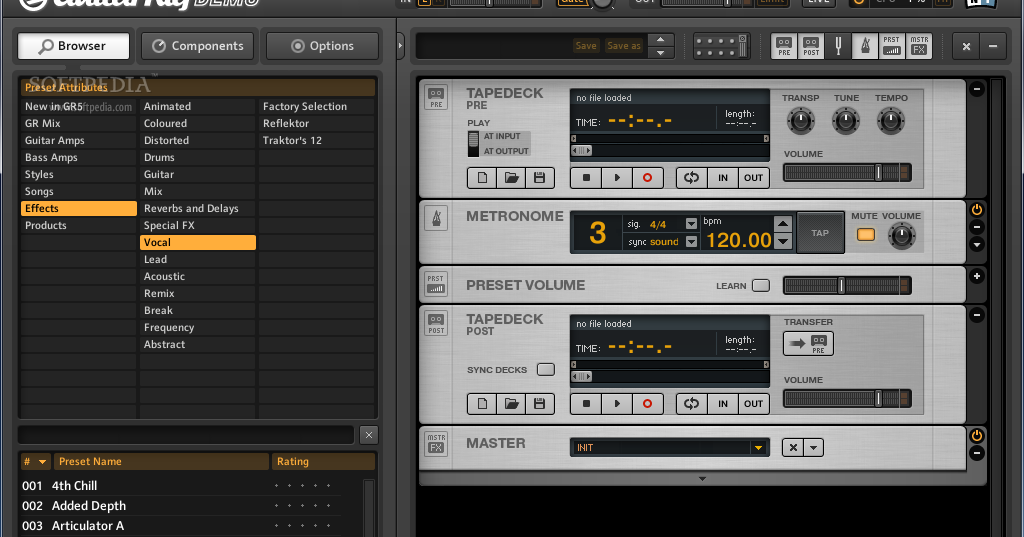This screenshot has width=1024, height=537.
Task: Click the Save preset button
Action: [x=586, y=46]
